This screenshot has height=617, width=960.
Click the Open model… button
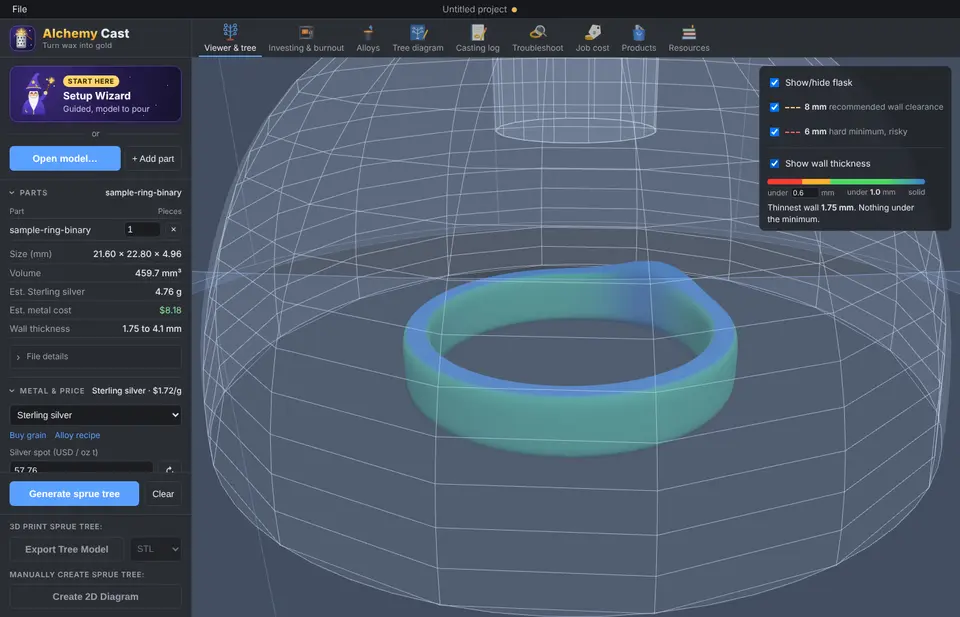[x=65, y=159]
